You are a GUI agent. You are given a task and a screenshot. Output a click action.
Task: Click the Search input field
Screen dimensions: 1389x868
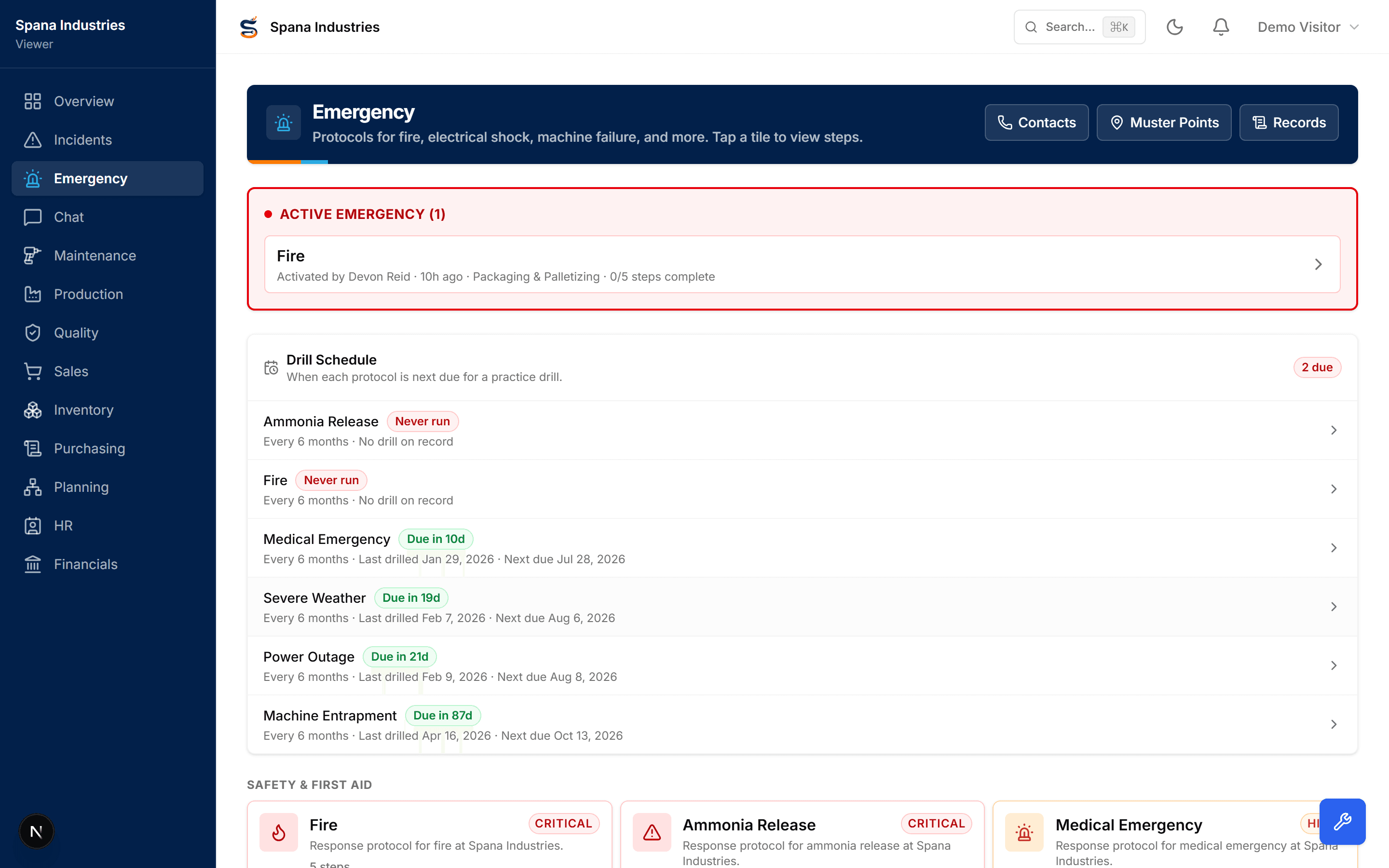[x=1079, y=27]
